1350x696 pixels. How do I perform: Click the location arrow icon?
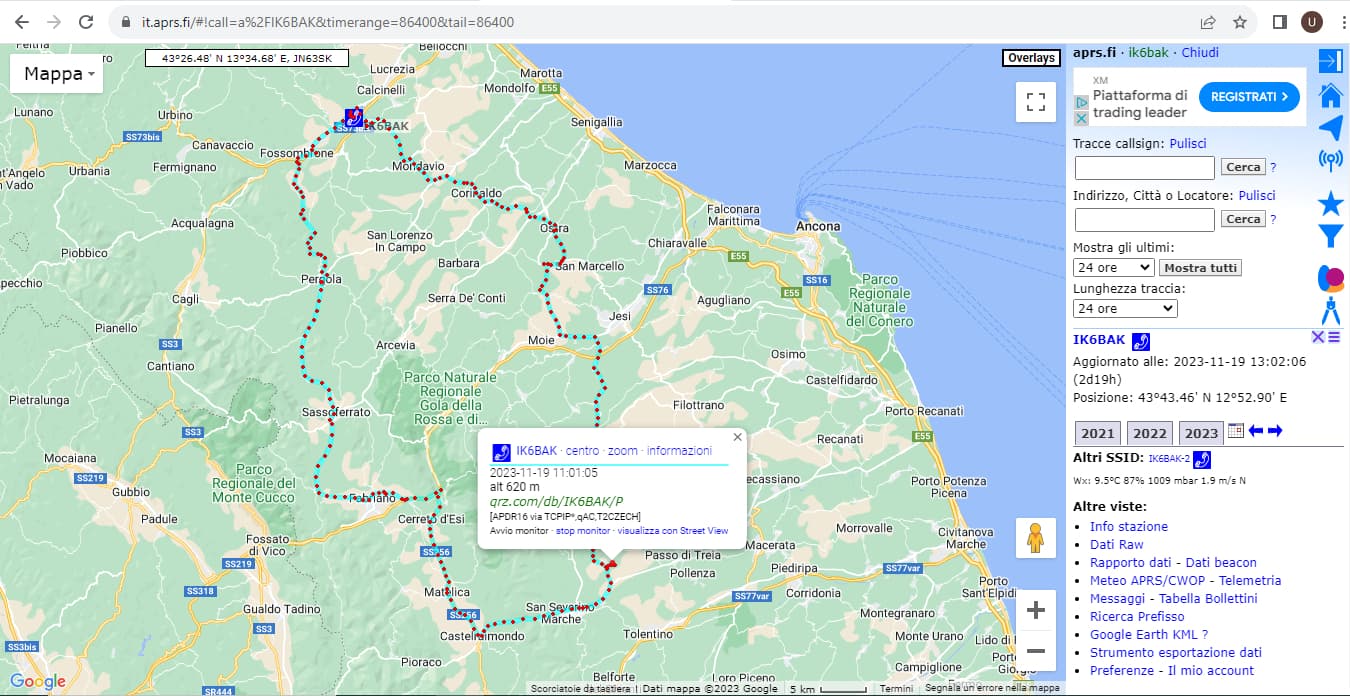[x=1330, y=128]
